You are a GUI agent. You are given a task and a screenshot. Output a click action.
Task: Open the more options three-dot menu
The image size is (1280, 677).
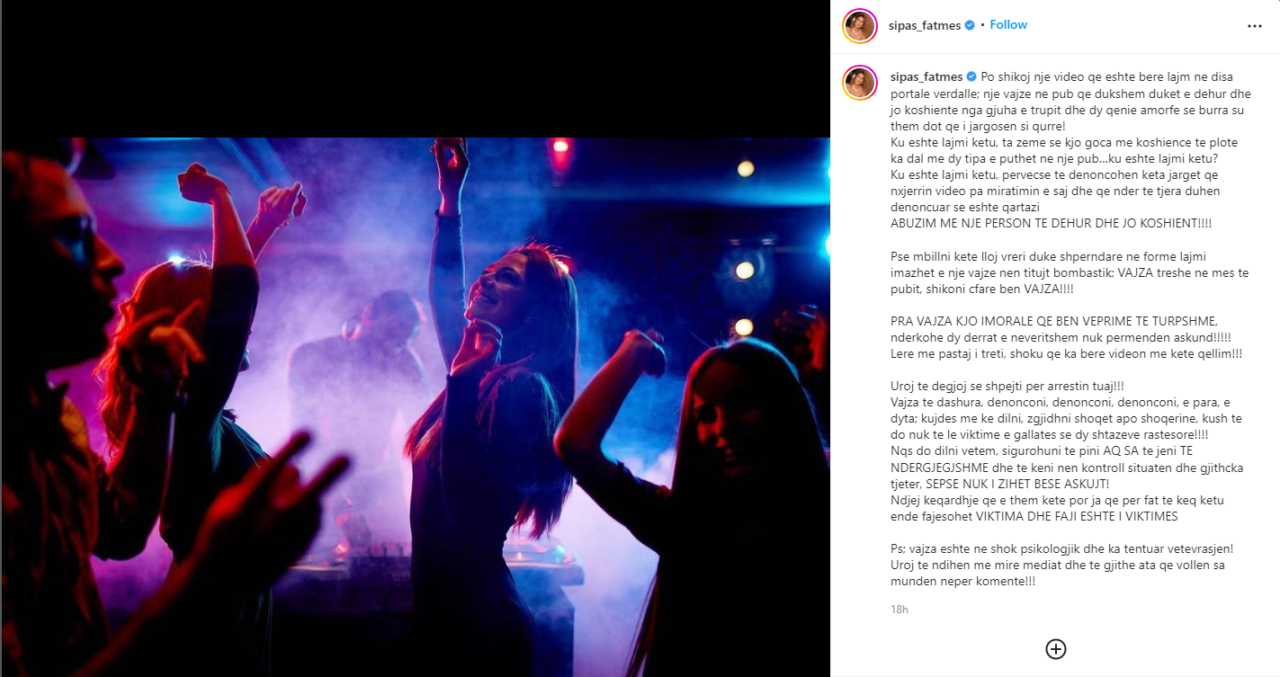click(1254, 26)
